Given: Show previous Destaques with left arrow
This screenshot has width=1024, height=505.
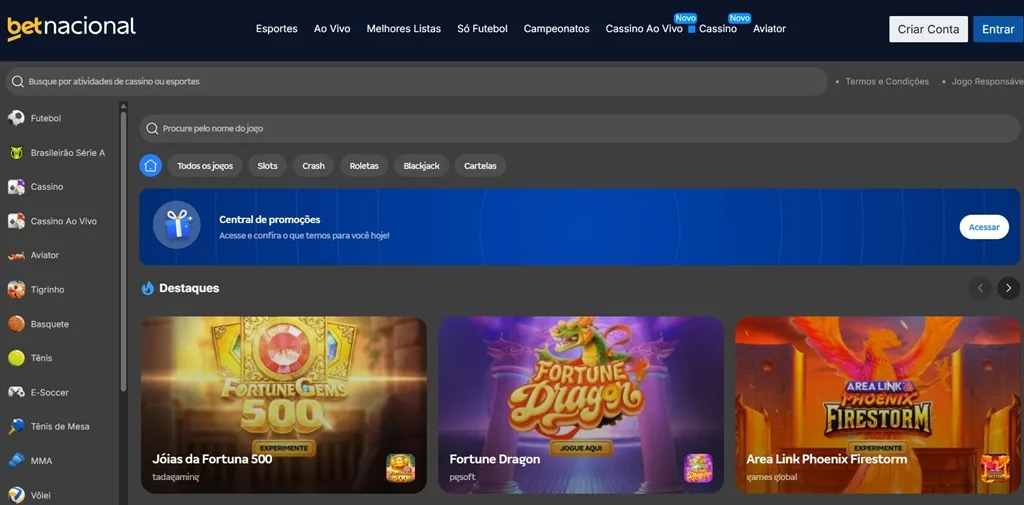Looking at the screenshot, I should [980, 288].
